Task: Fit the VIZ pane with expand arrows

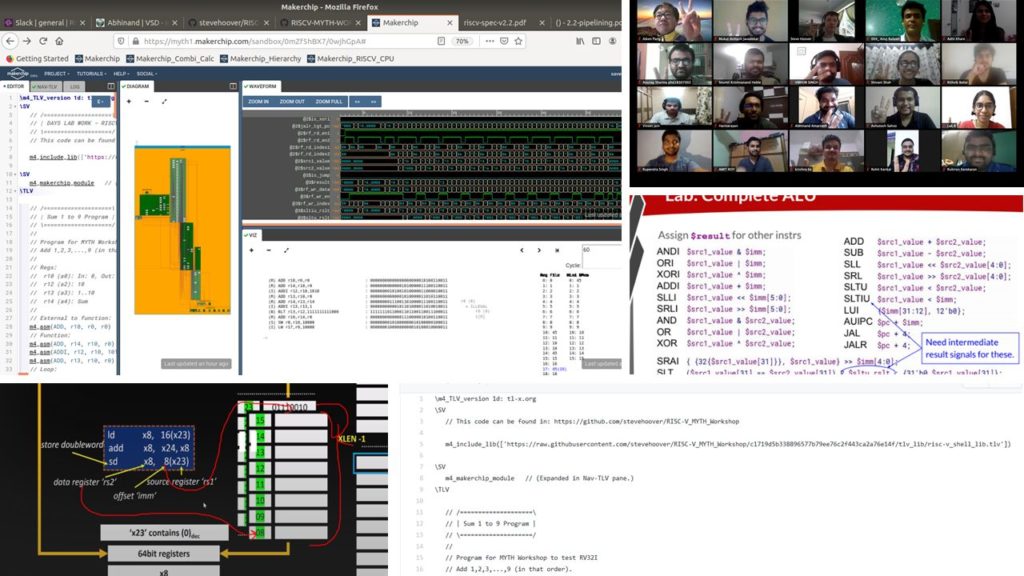Action: pos(286,250)
